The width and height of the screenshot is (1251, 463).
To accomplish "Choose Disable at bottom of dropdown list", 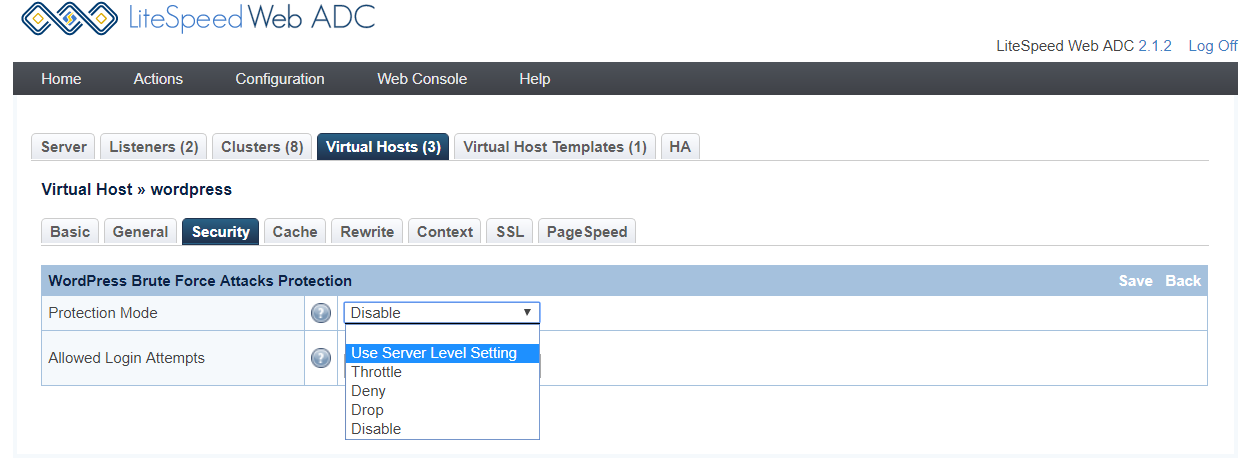I will pos(375,429).
